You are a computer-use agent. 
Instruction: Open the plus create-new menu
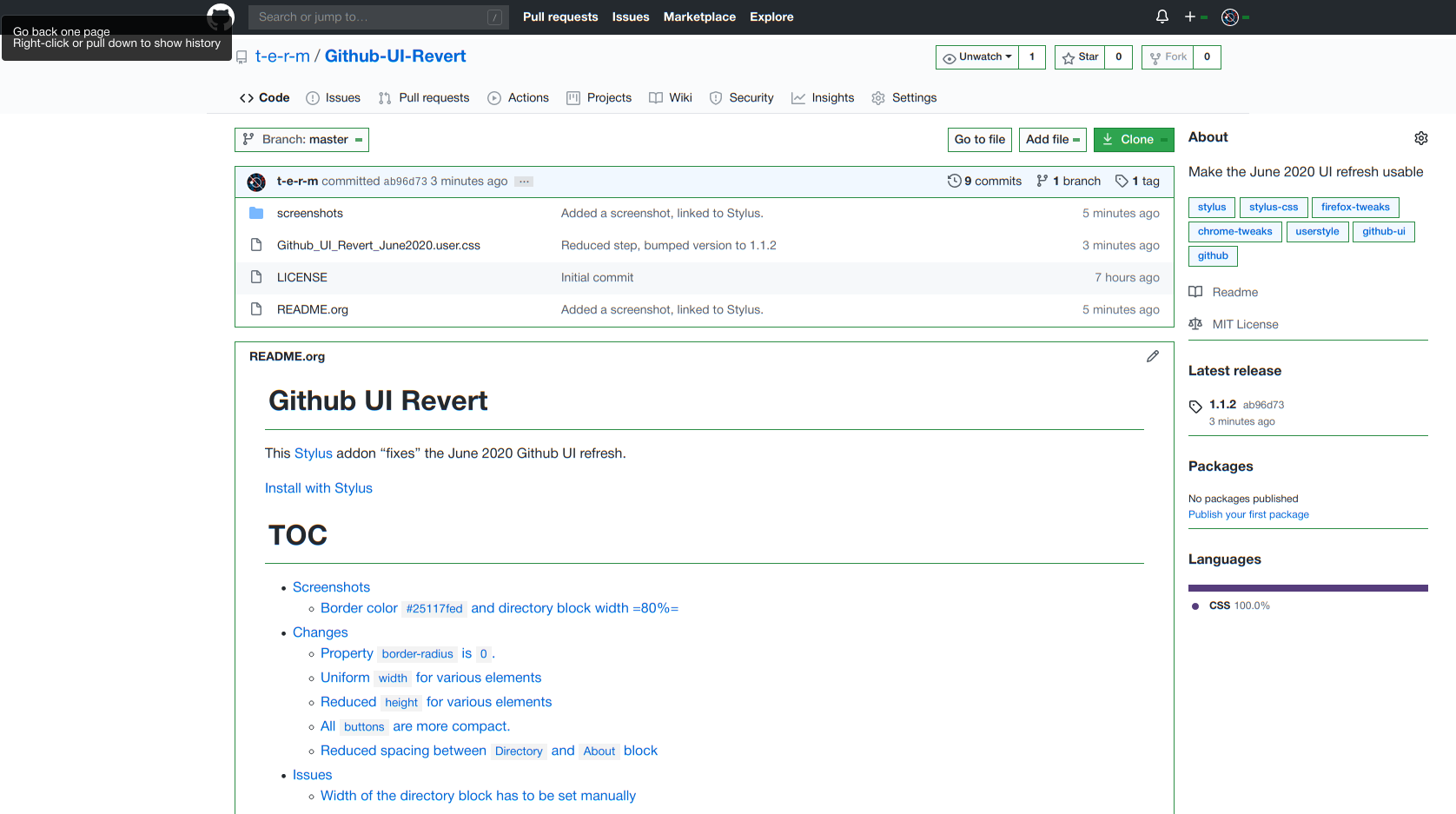pyautogui.click(x=1195, y=17)
